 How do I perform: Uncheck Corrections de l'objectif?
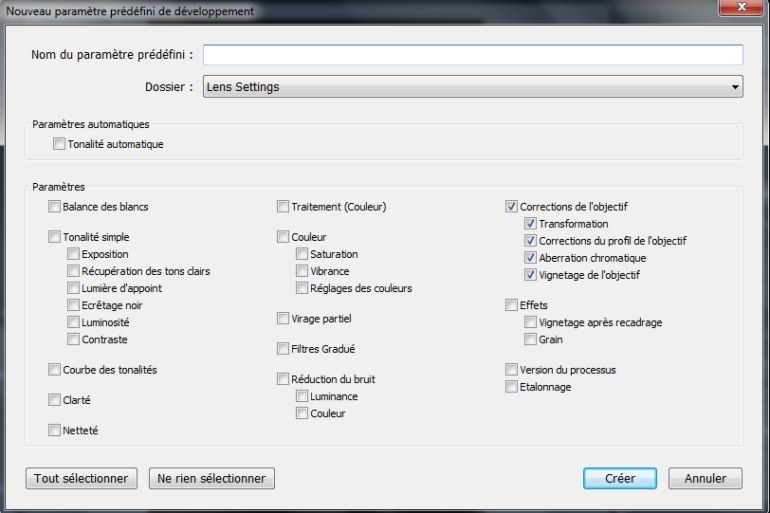(512, 207)
